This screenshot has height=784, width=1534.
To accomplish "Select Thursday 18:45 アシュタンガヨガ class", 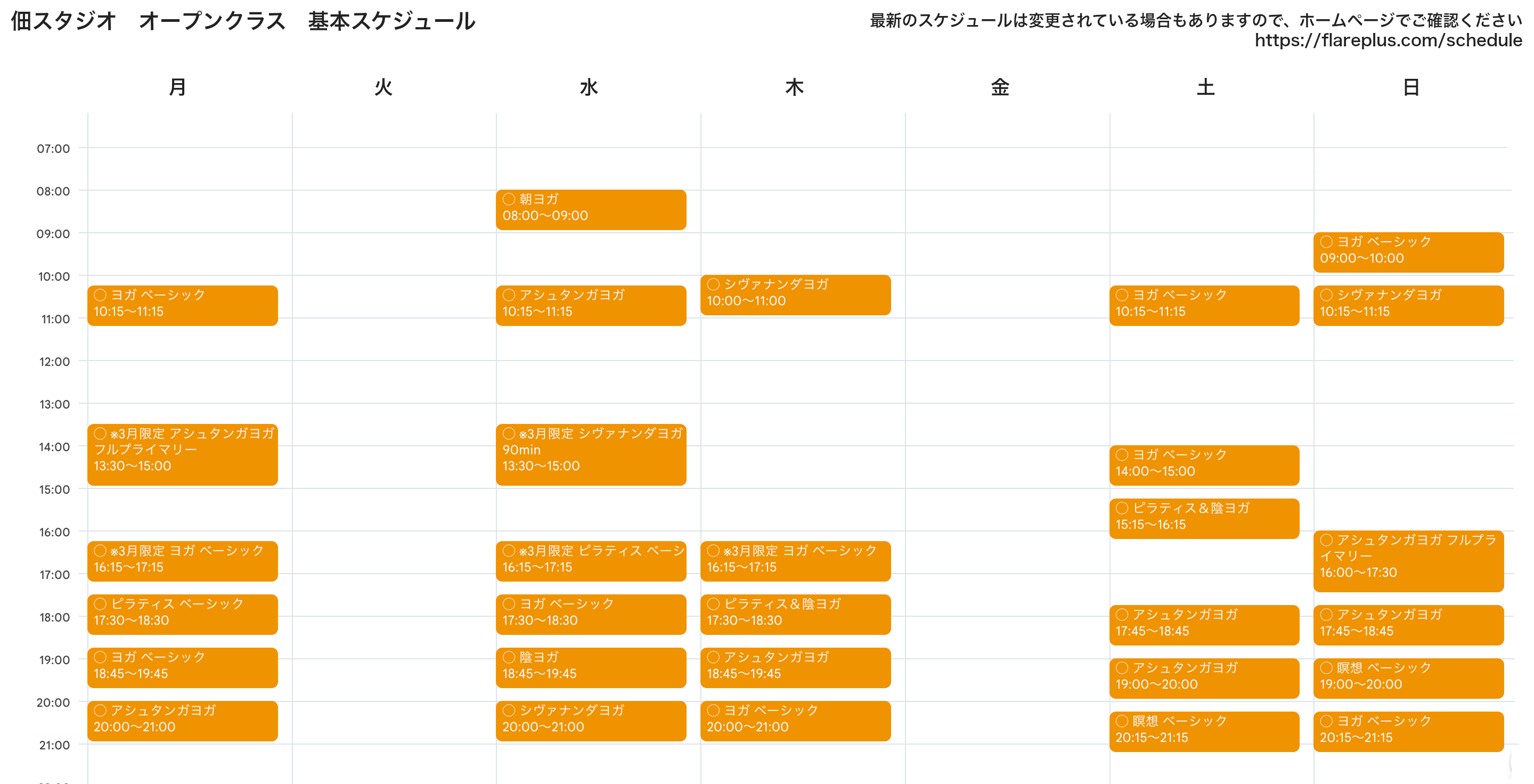I will [795, 667].
